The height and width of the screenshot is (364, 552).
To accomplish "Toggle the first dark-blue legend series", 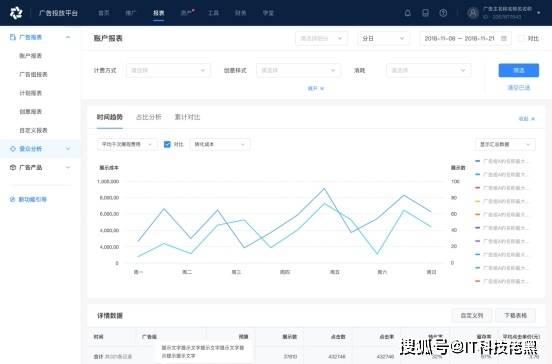I will click(501, 161).
